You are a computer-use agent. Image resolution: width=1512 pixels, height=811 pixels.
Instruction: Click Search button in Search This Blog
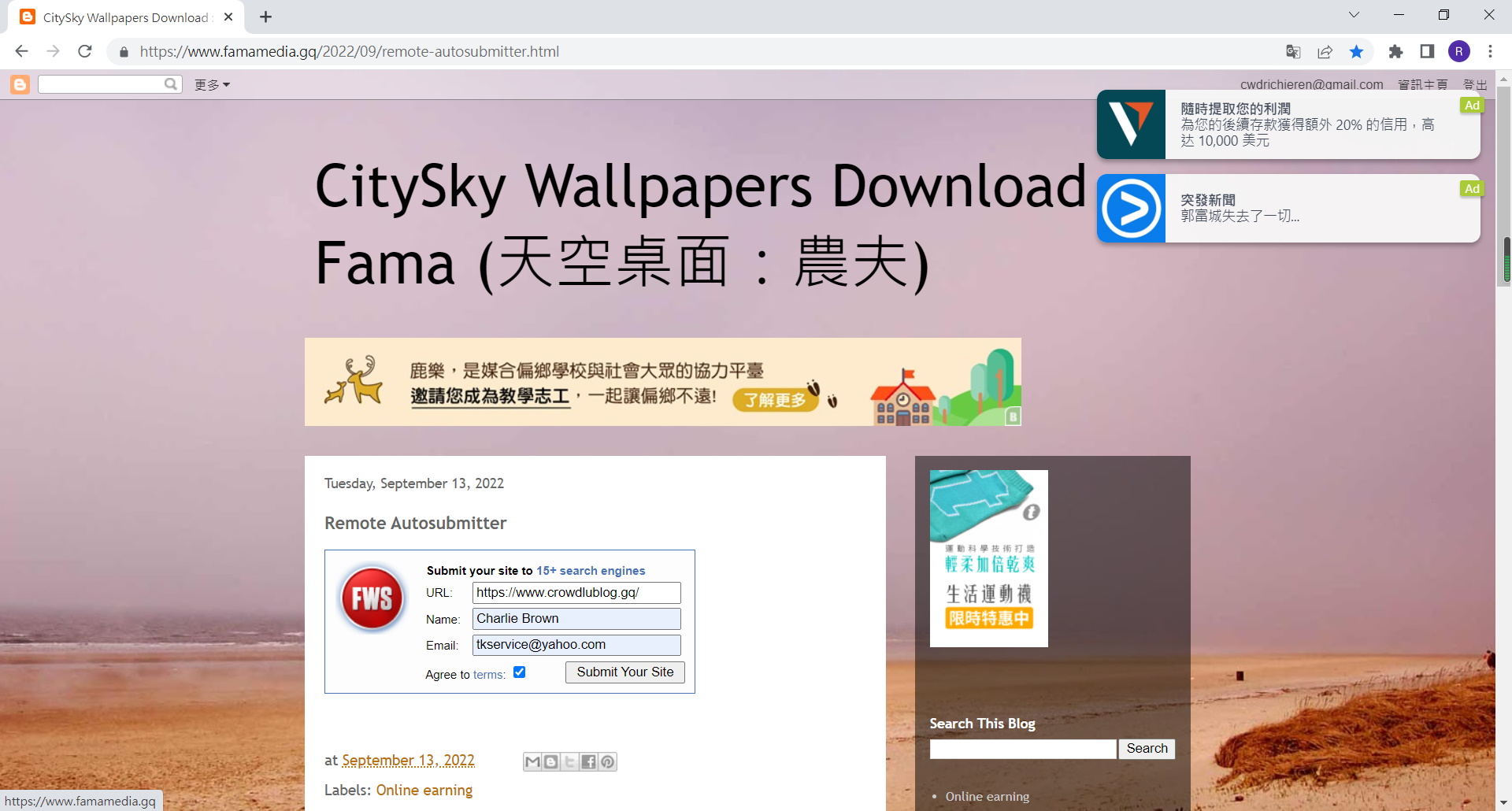coord(1147,749)
